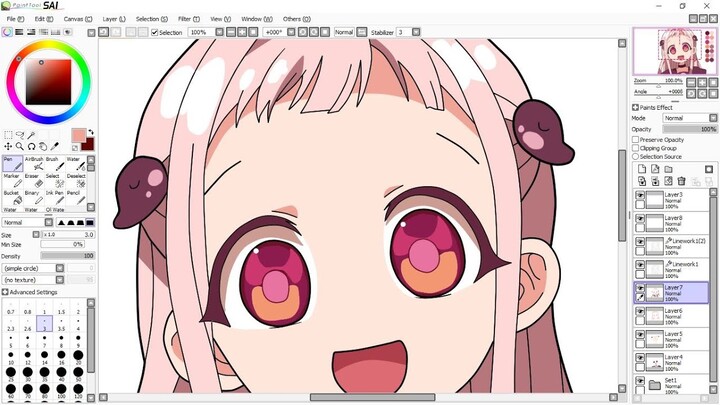Open the Stabilizer value dropdown
Viewport: 720px width, 405px height.
click(x=416, y=32)
